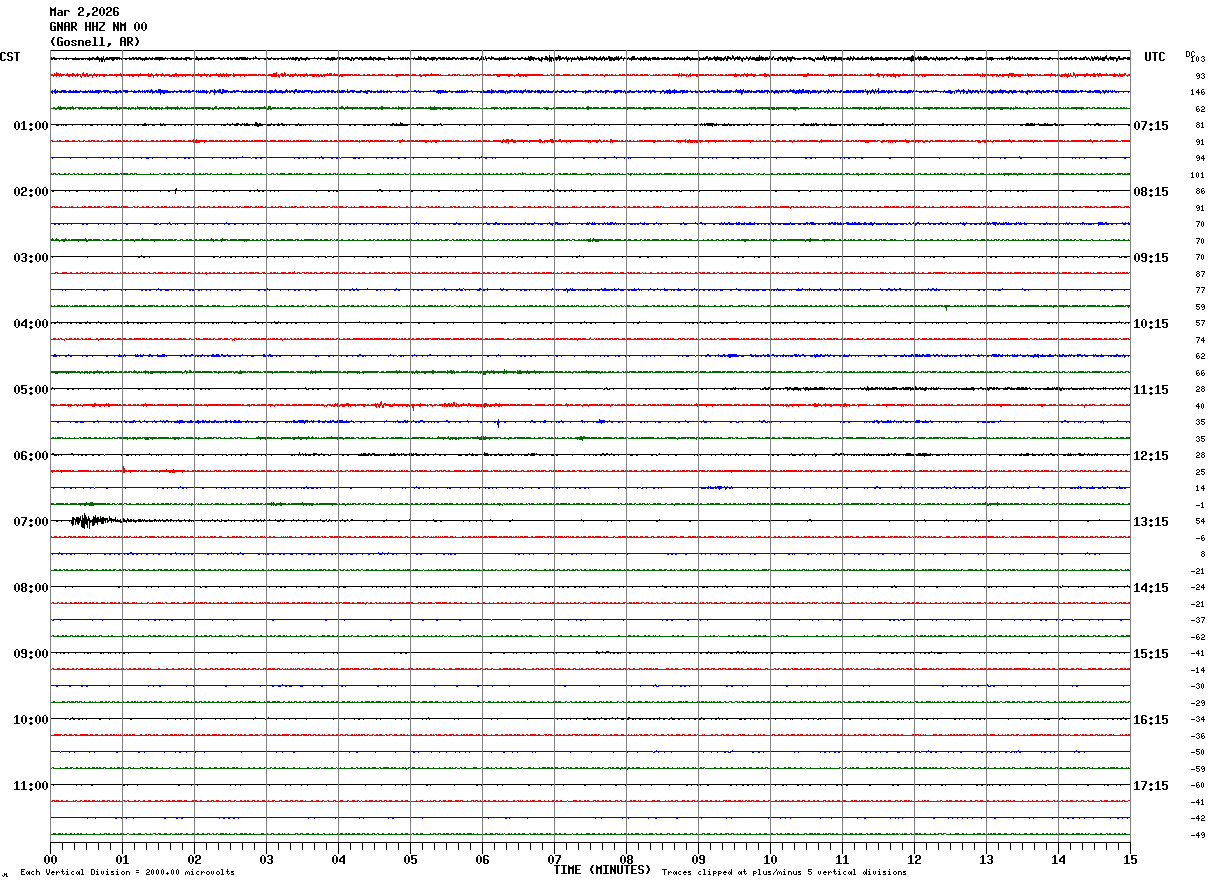
Task: Click the '15:15' UTC time label
Action: pyautogui.click(x=1150, y=654)
